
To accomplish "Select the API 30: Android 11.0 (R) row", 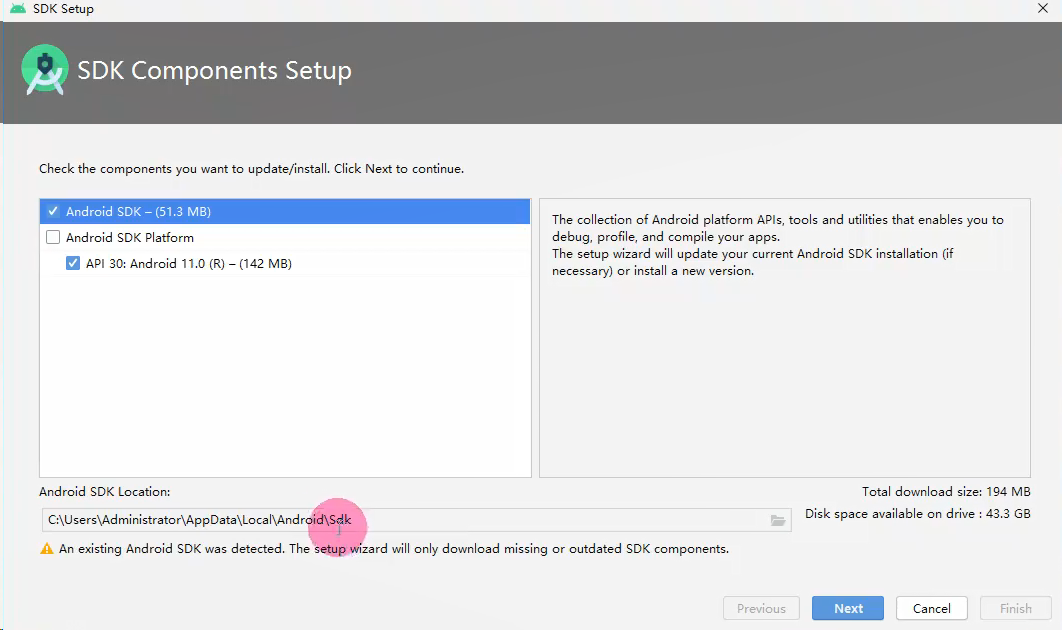I will click(284, 264).
